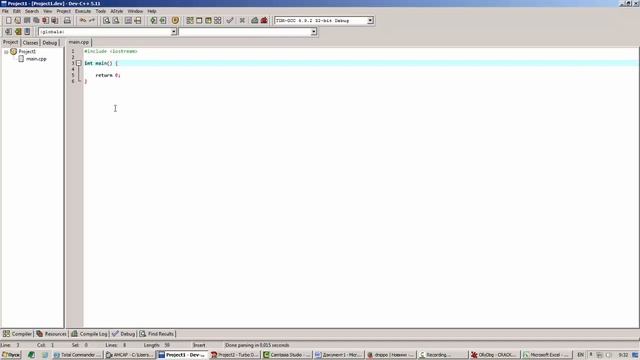
Task: Click the 'return 0;' code line
Action: click(108, 76)
